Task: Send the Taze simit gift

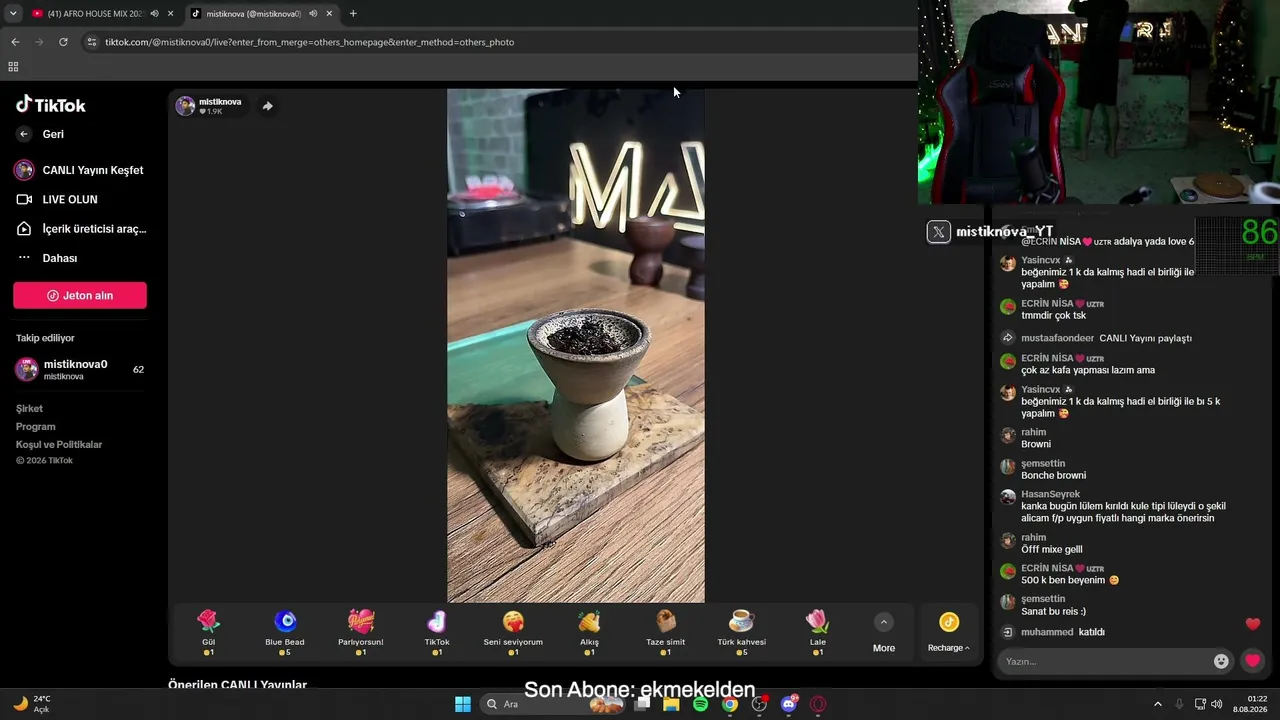Action: 666,632
